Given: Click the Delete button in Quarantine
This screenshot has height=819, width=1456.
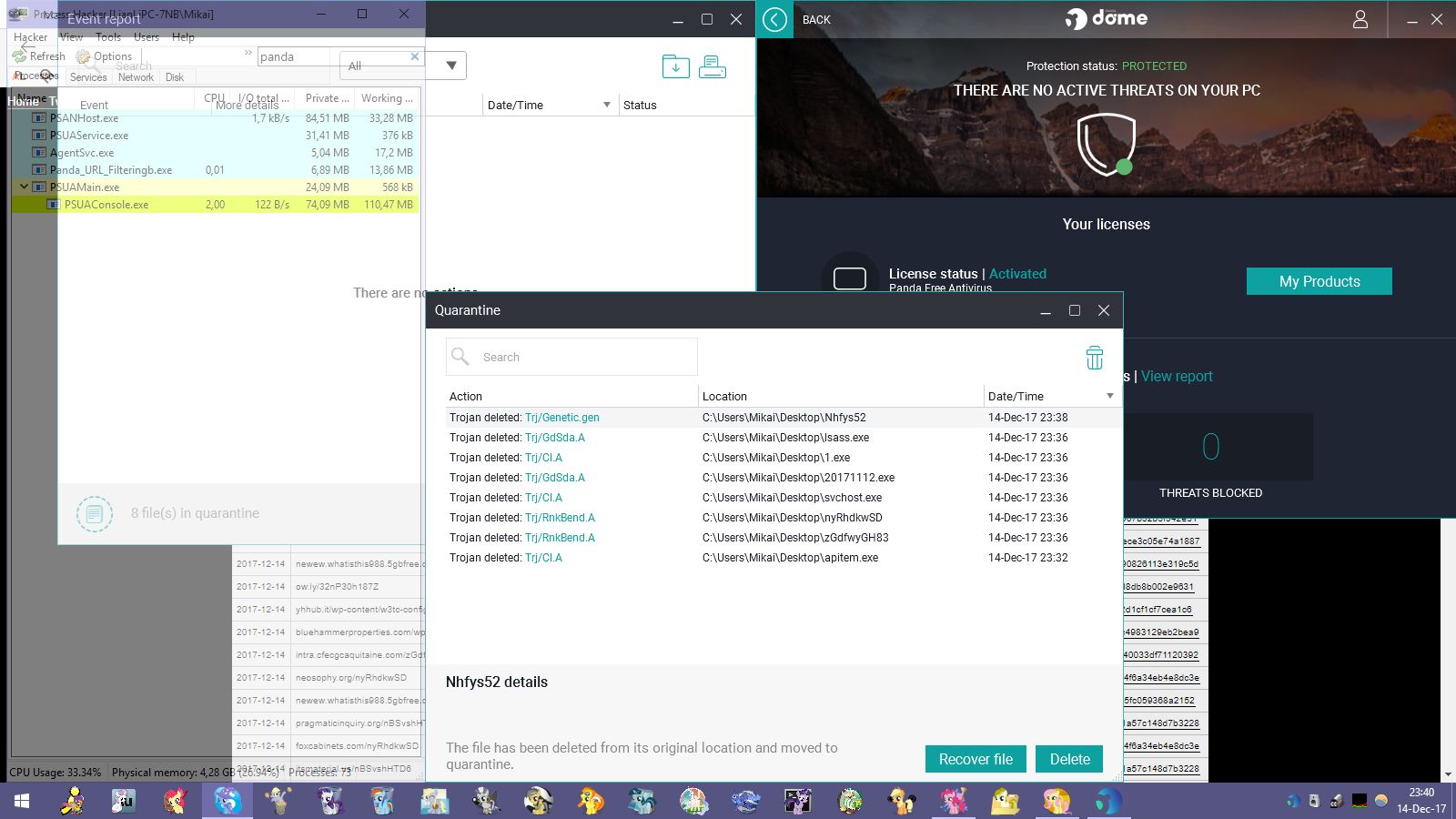Looking at the screenshot, I should pos(1069,759).
